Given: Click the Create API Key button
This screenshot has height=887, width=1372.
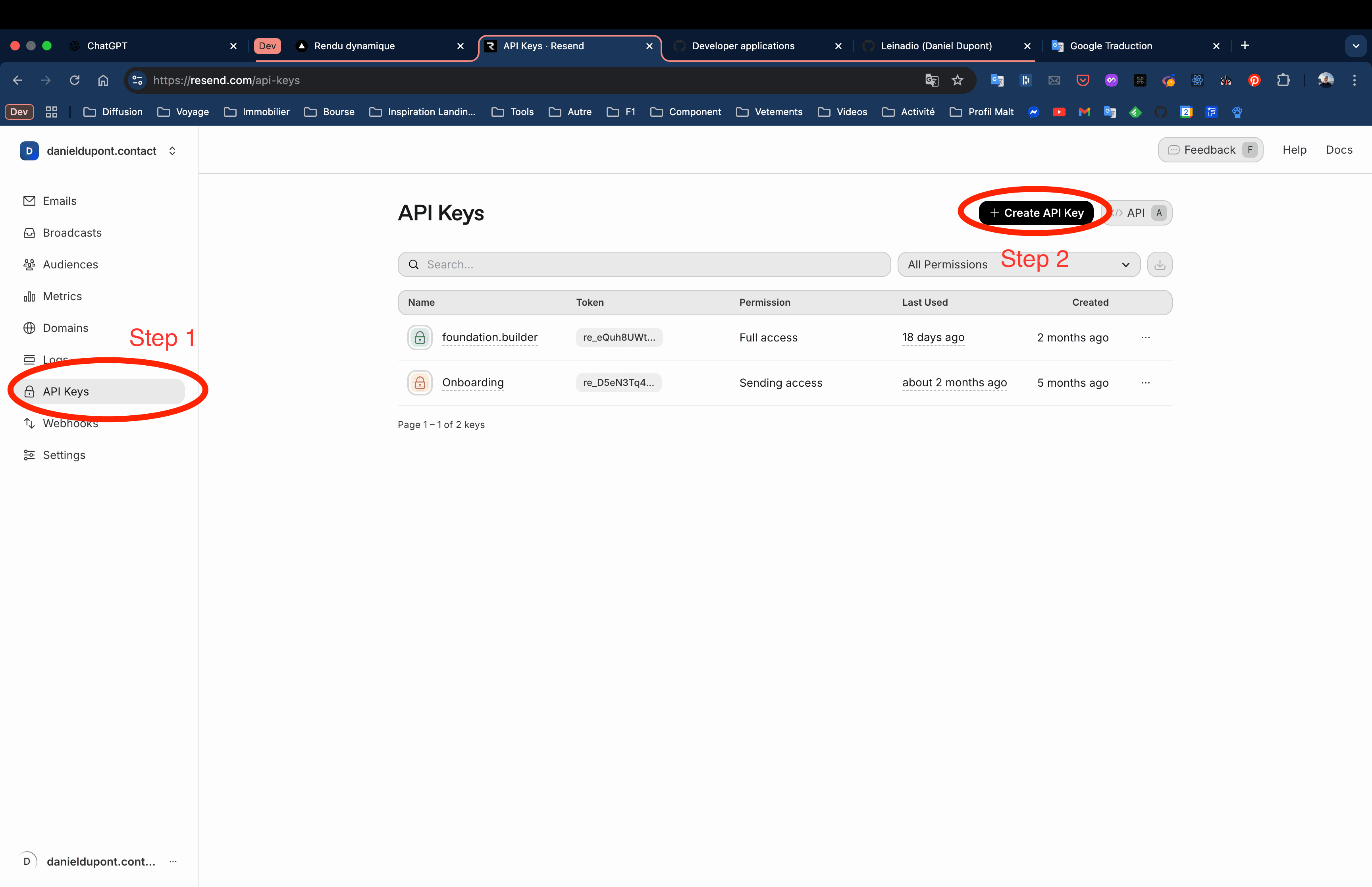Looking at the screenshot, I should tap(1036, 213).
